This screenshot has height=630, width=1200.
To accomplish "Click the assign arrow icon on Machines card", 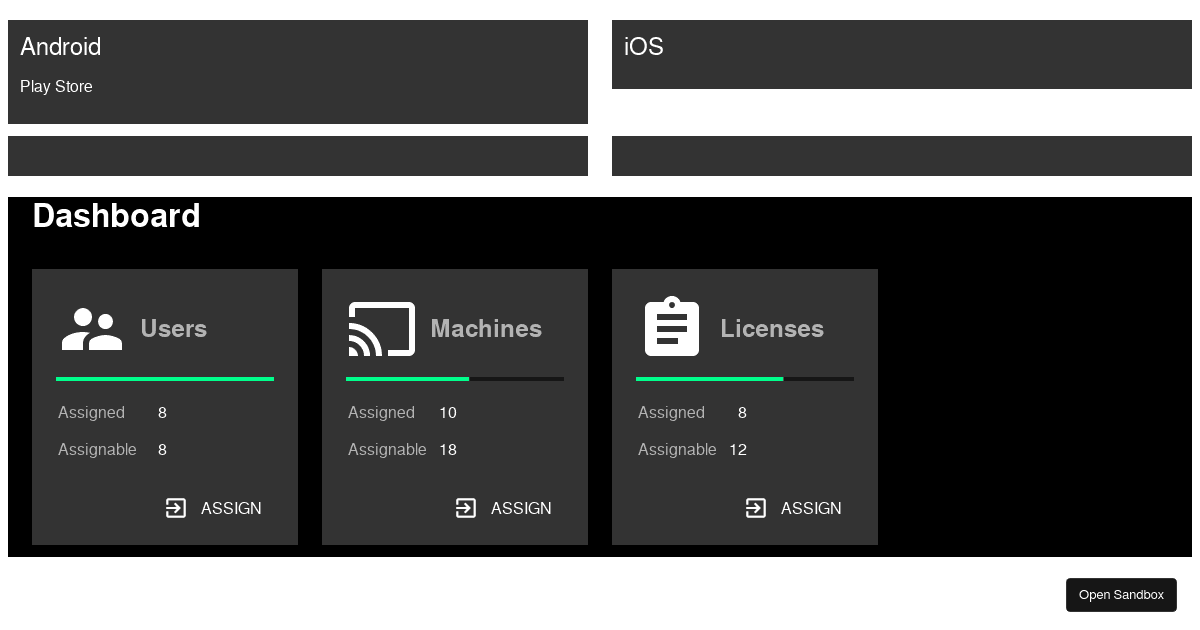I will click(466, 508).
